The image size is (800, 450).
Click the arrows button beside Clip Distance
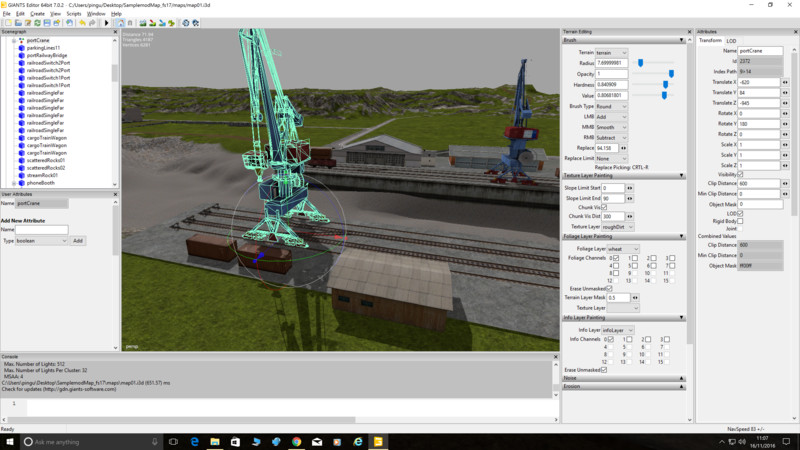point(785,183)
